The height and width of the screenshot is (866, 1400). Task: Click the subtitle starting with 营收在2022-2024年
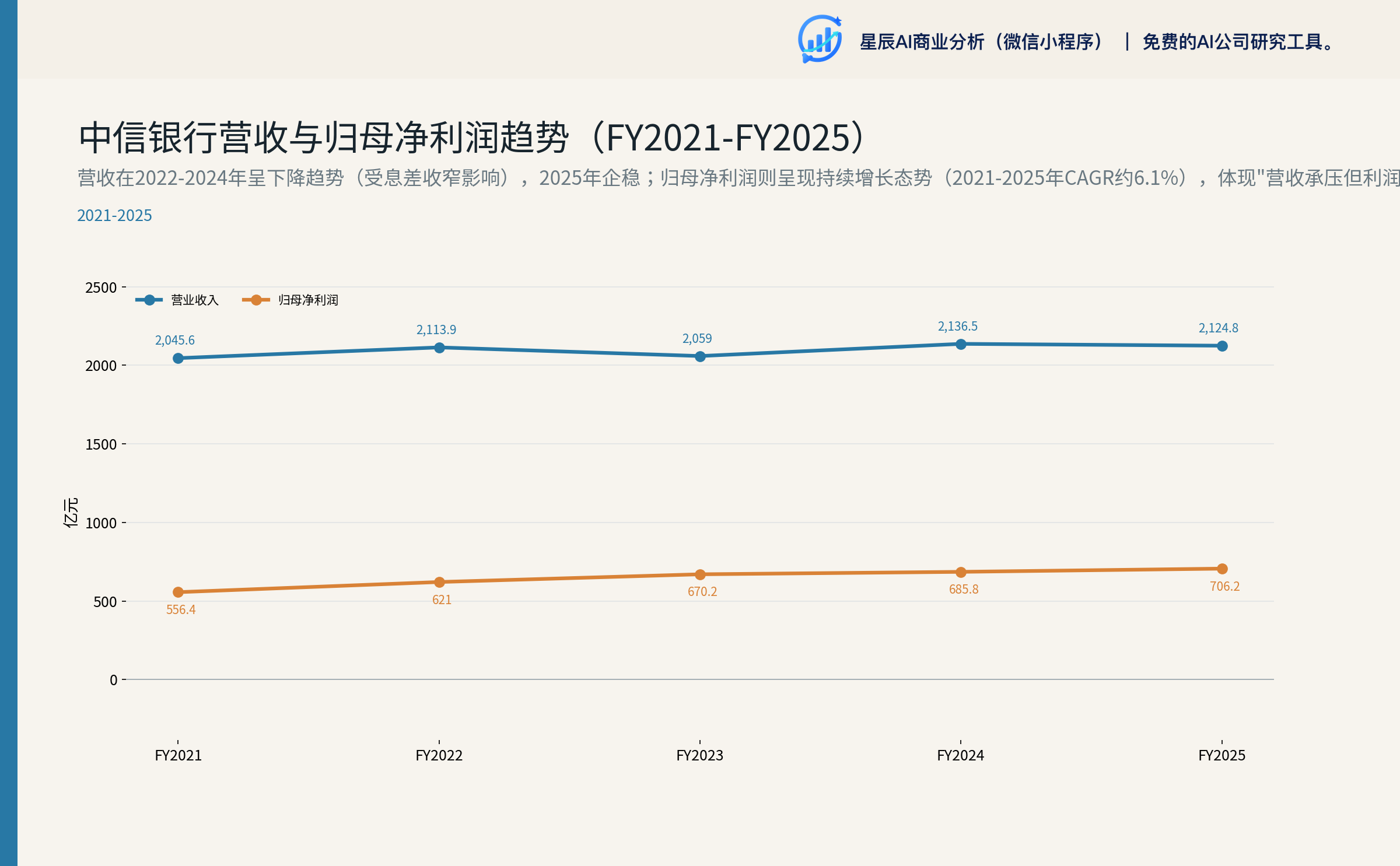point(738,178)
